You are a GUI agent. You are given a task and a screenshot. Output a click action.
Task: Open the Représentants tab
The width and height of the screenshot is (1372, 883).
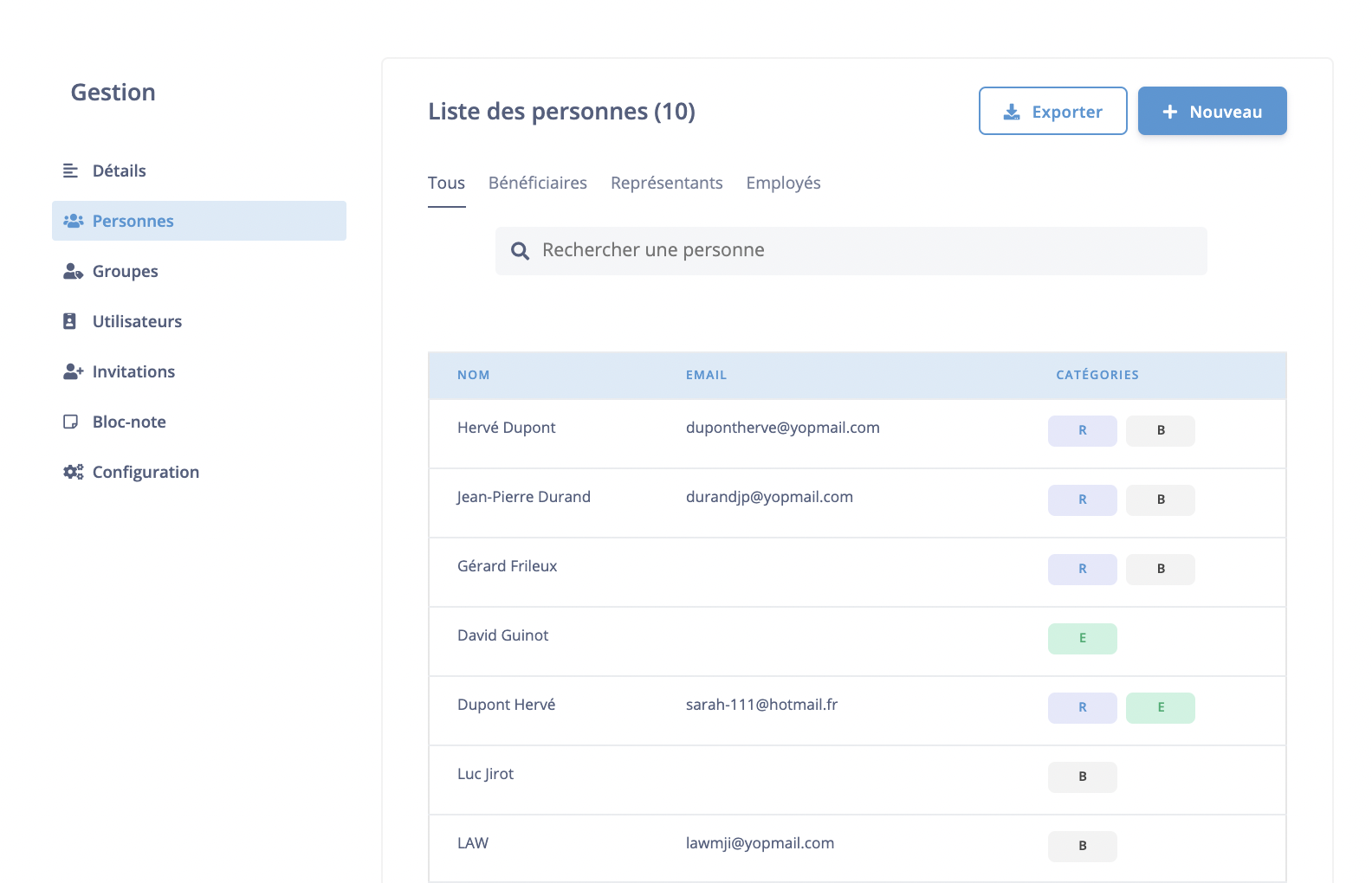666,184
